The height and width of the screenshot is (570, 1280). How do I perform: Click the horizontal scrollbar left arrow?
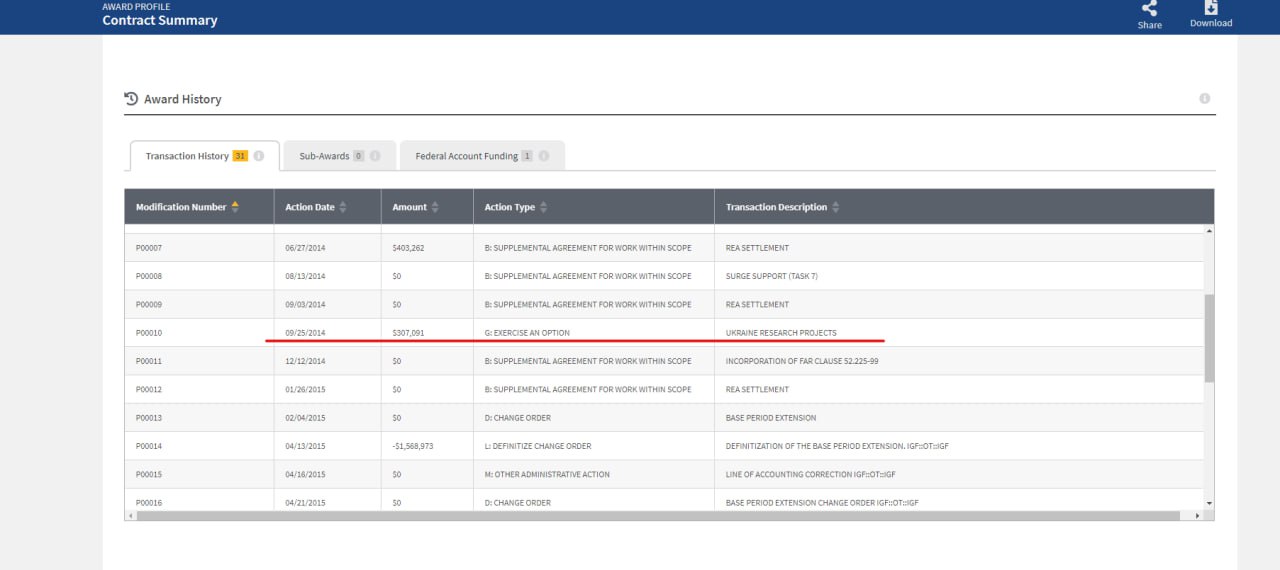130,515
